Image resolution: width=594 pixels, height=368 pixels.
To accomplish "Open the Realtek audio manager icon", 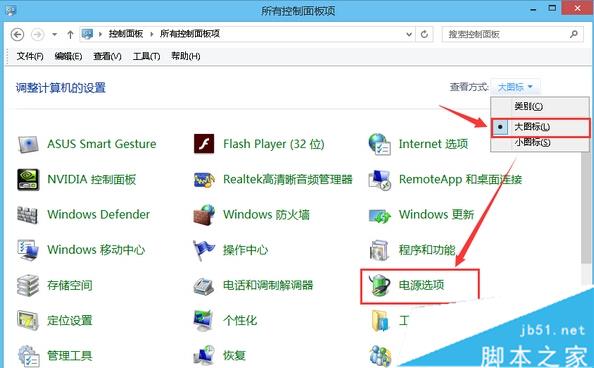I will pyautogui.click(x=204, y=180).
